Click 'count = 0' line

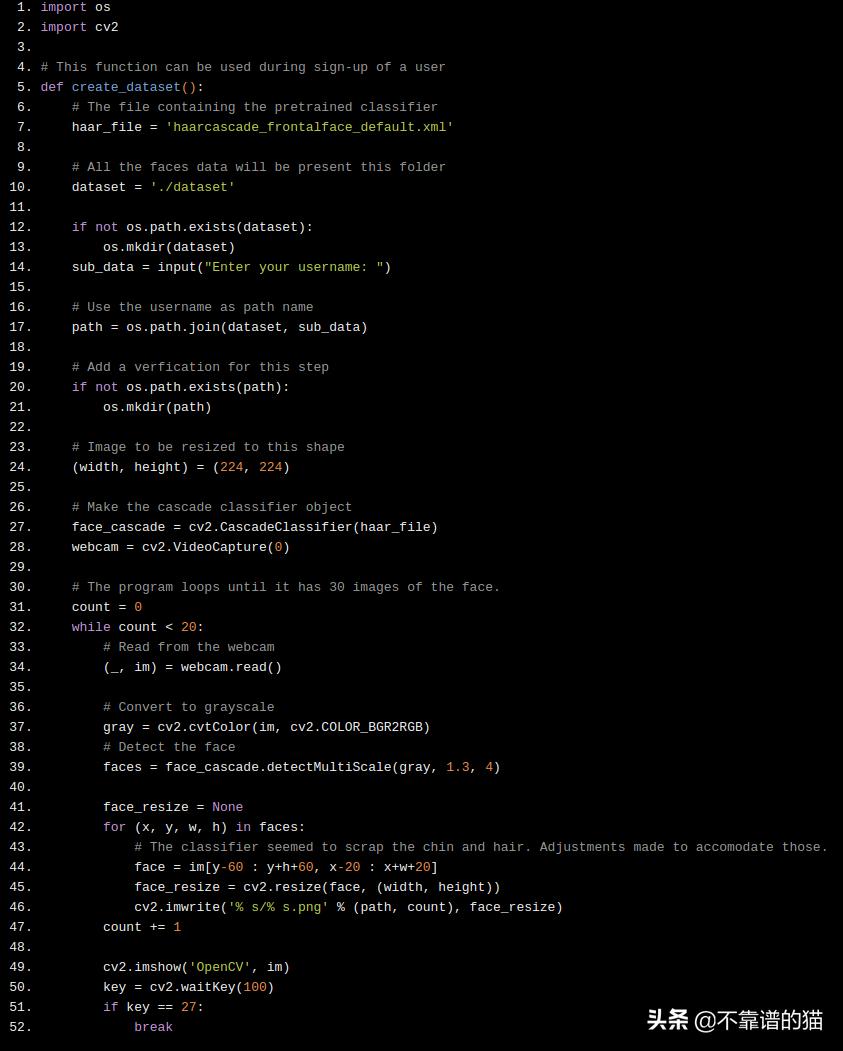coord(107,607)
